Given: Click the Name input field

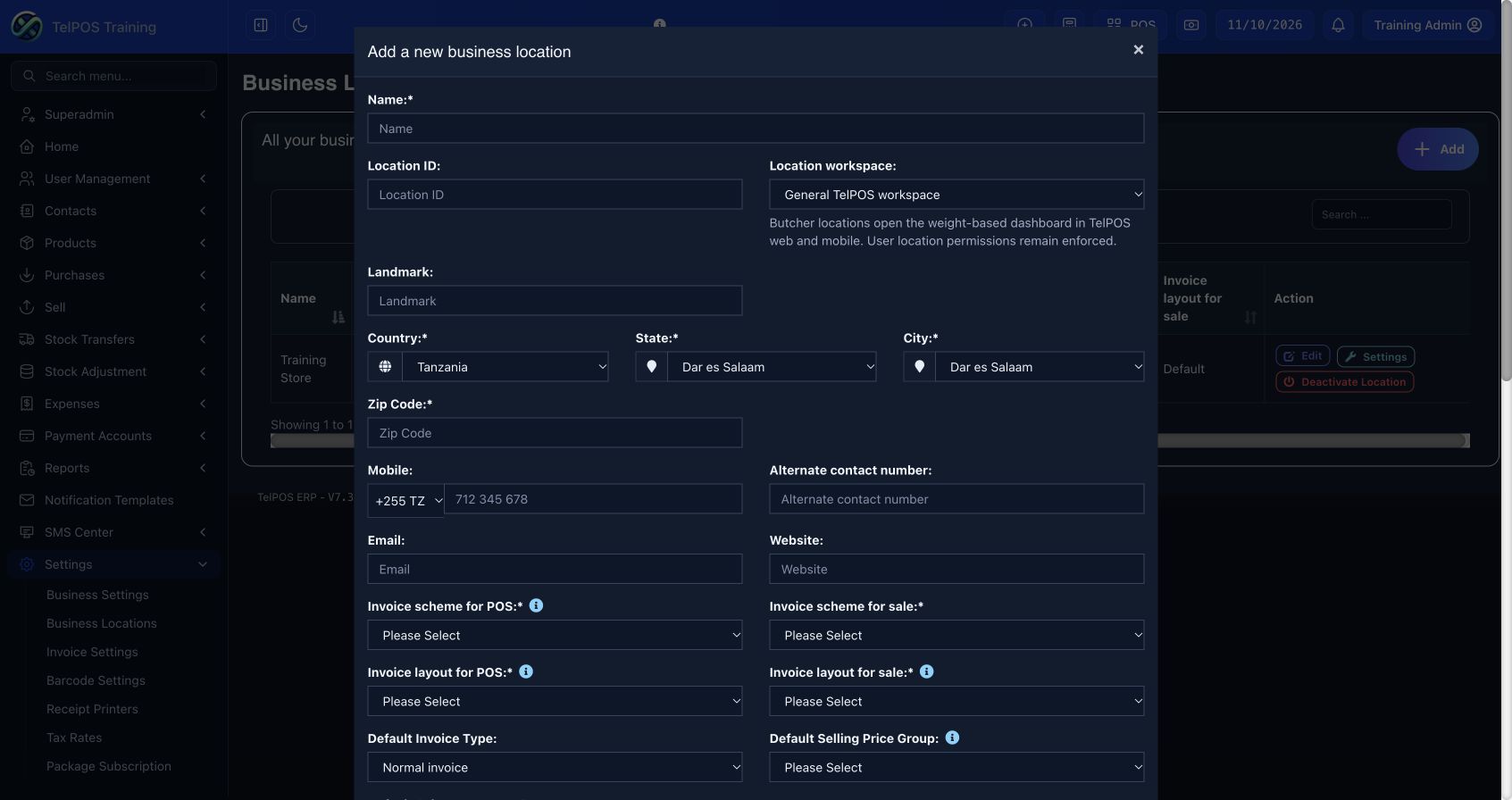Looking at the screenshot, I should click(756, 129).
